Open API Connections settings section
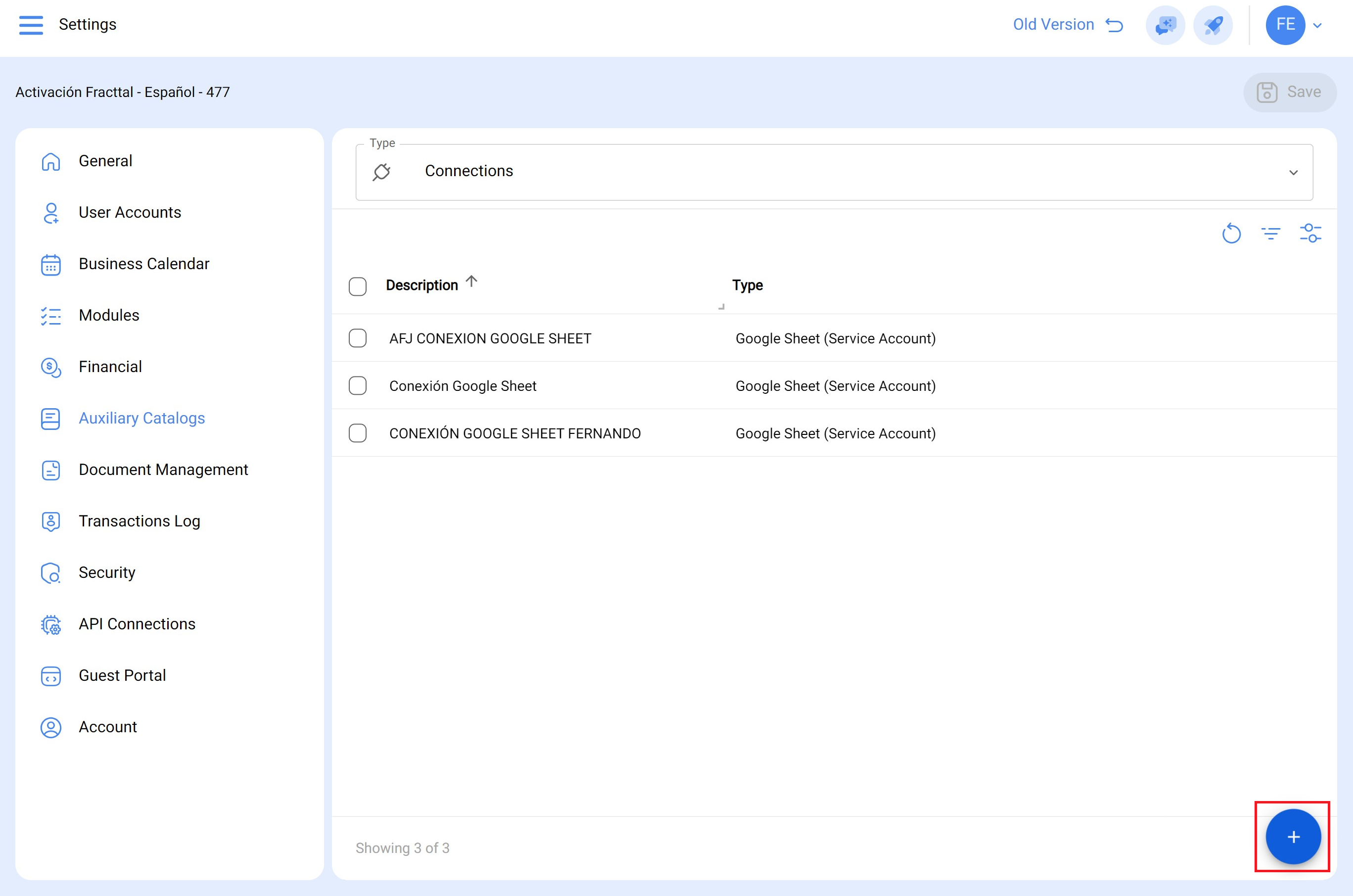Screen dimensions: 1353x896 137,623
